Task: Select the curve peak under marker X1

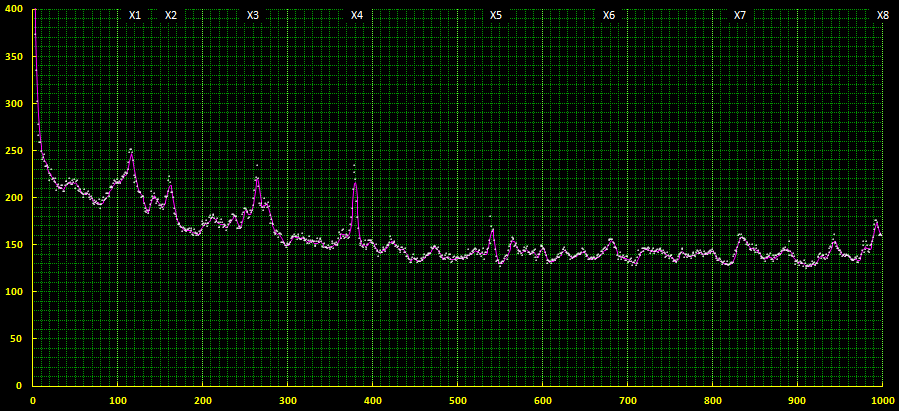Action: tap(131, 153)
